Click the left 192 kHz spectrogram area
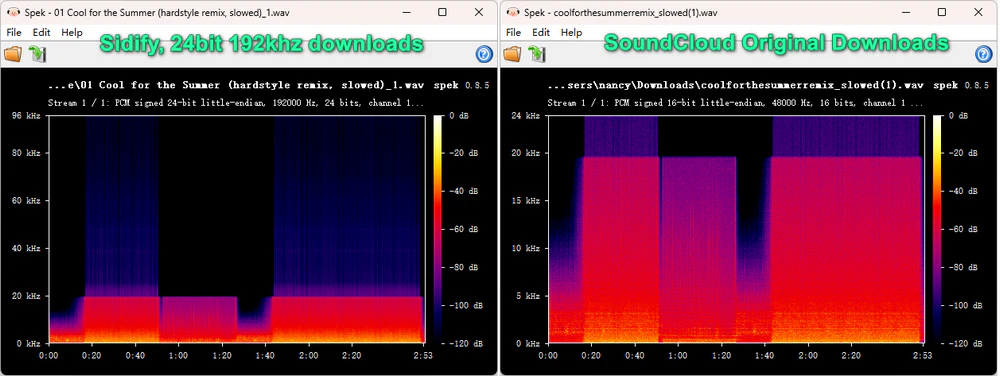The image size is (1000, 376). (237, 229)
